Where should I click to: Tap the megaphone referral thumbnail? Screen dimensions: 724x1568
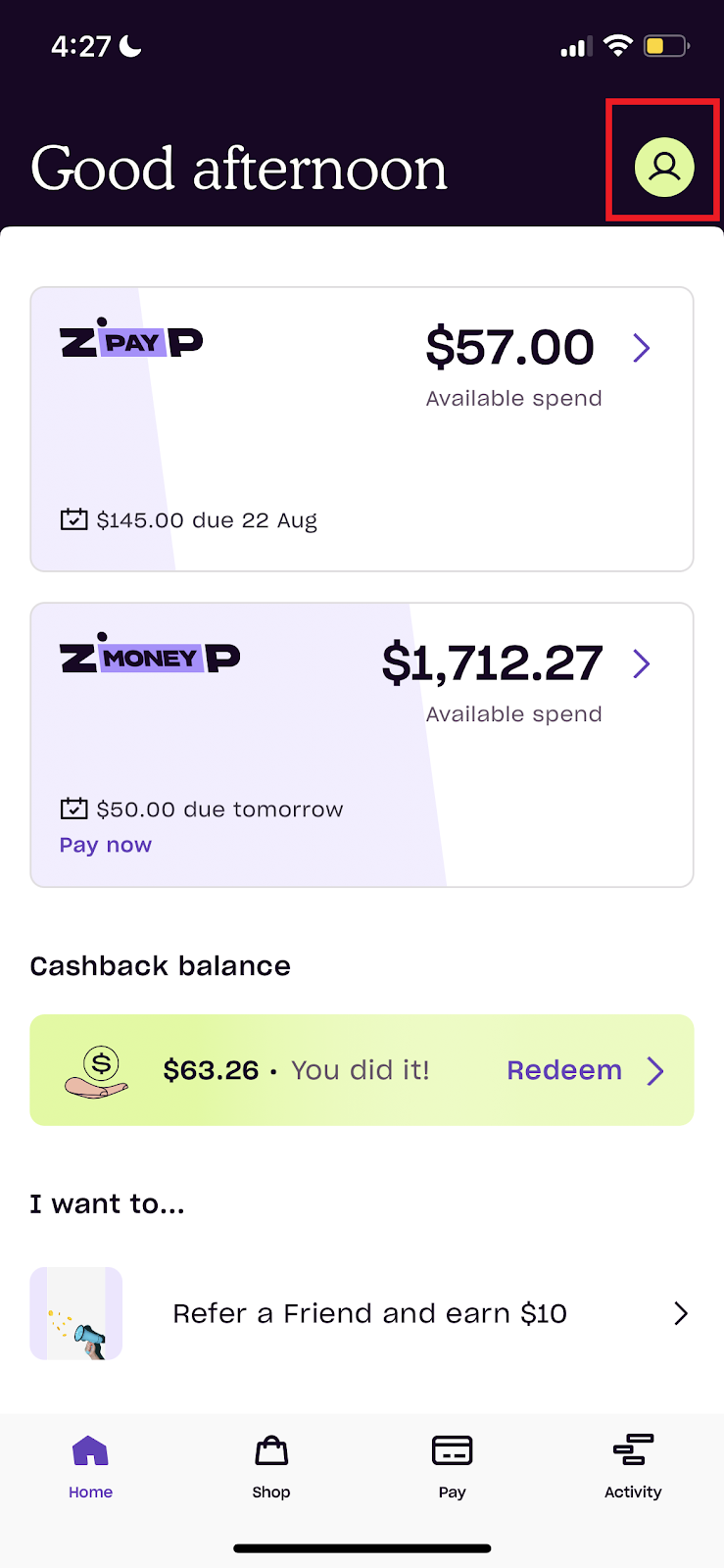point(76,1313)
